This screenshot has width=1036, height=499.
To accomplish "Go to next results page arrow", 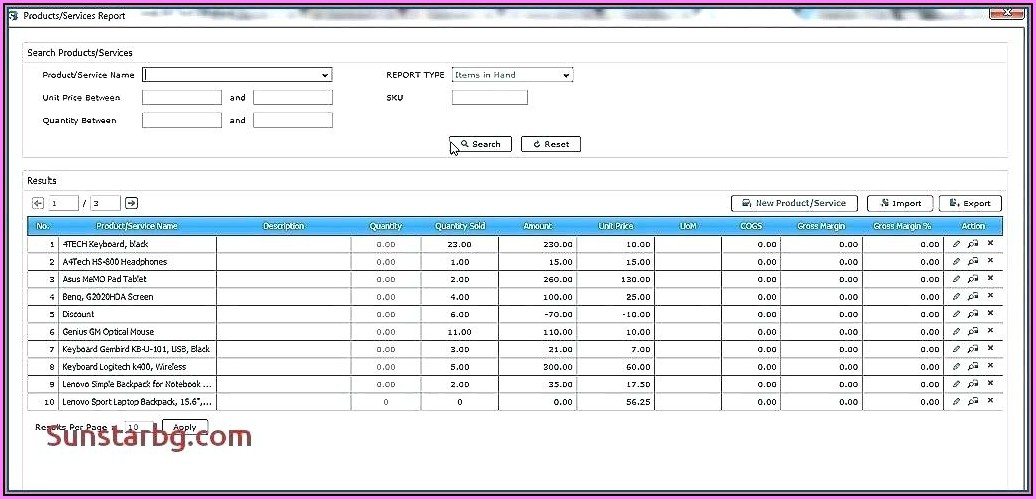I will (132, 203).
